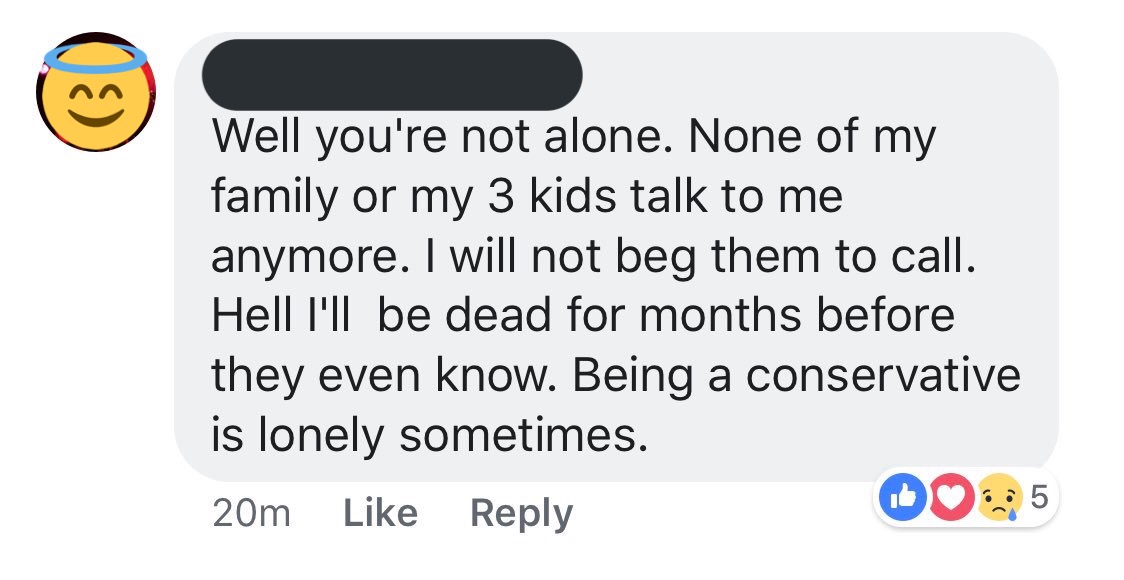Reply to this comment
The height and width of the screenshot is (580, 1124).
pyautogui.click(x=521, y=513)
